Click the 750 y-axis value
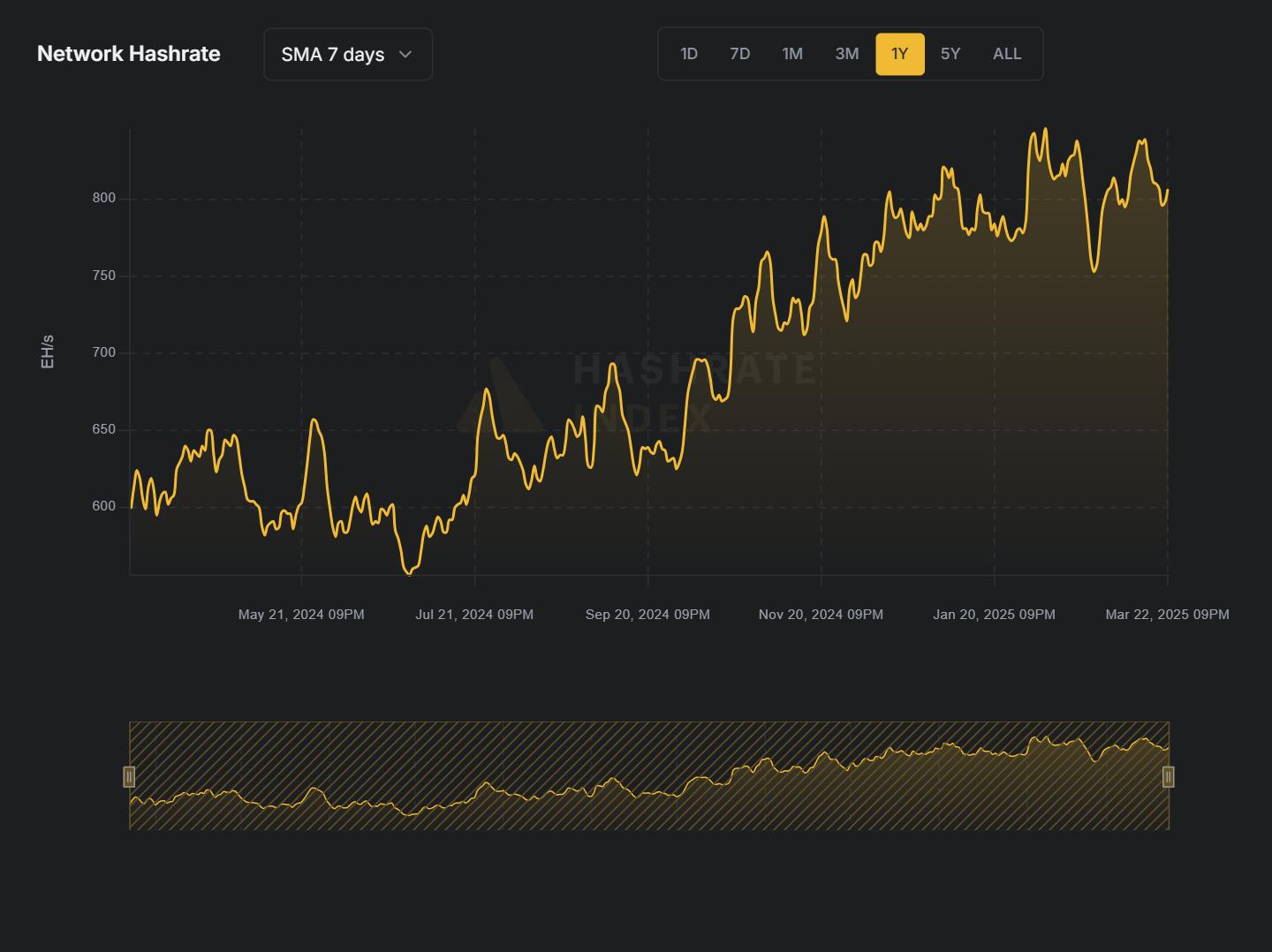Viewport: 1272px width, 952px height. (104, 276)
